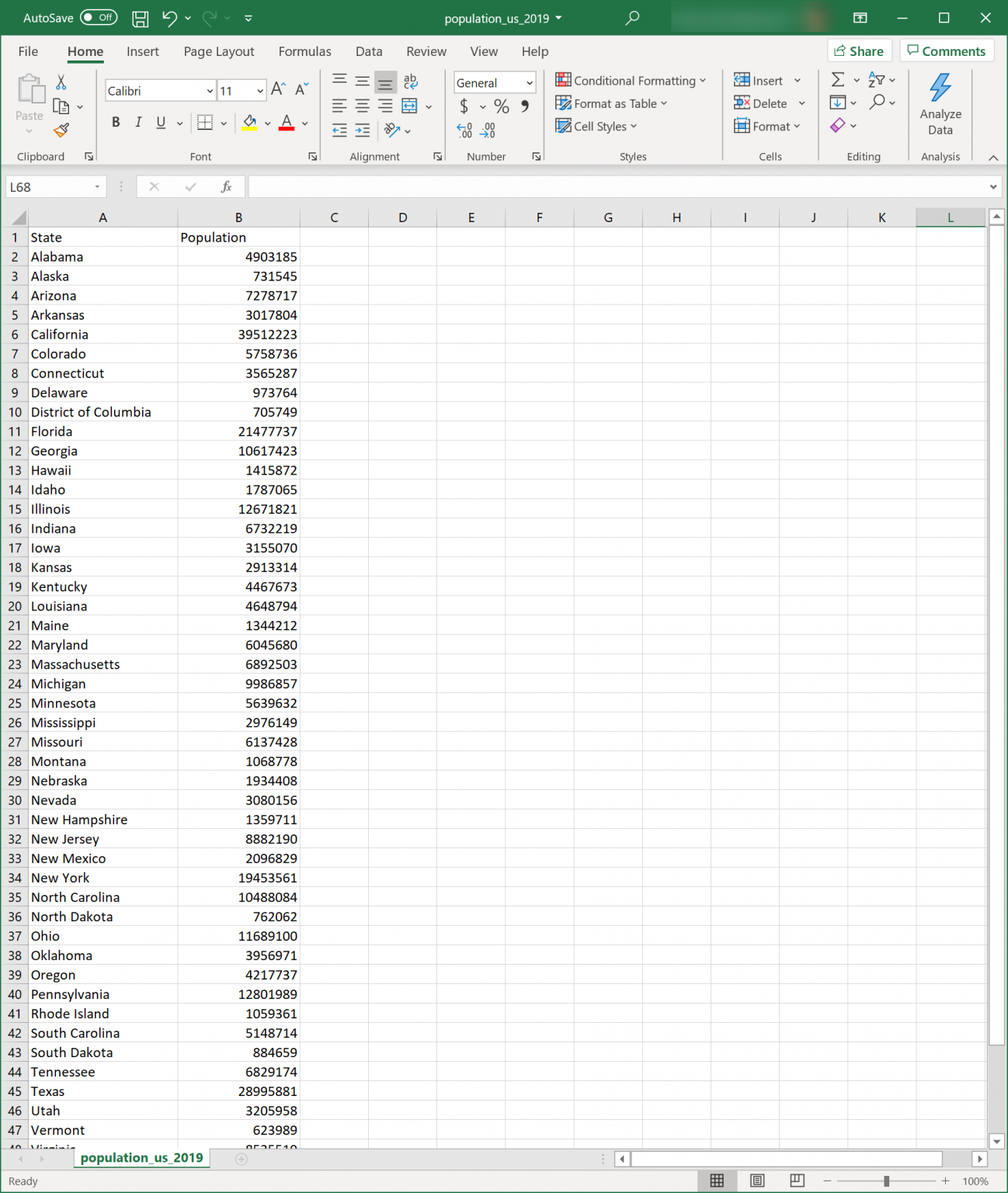
Task: Open Conditional Formatting options
Action: click(631, 80)
